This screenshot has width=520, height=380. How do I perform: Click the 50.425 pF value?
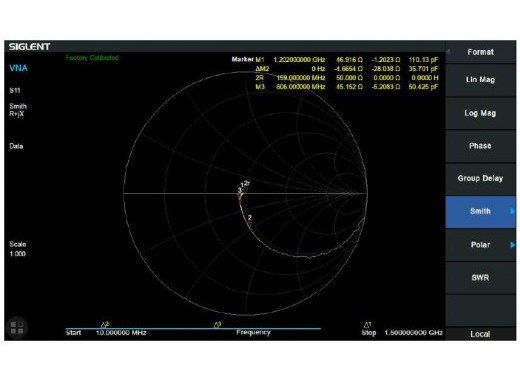click(423, 87)
